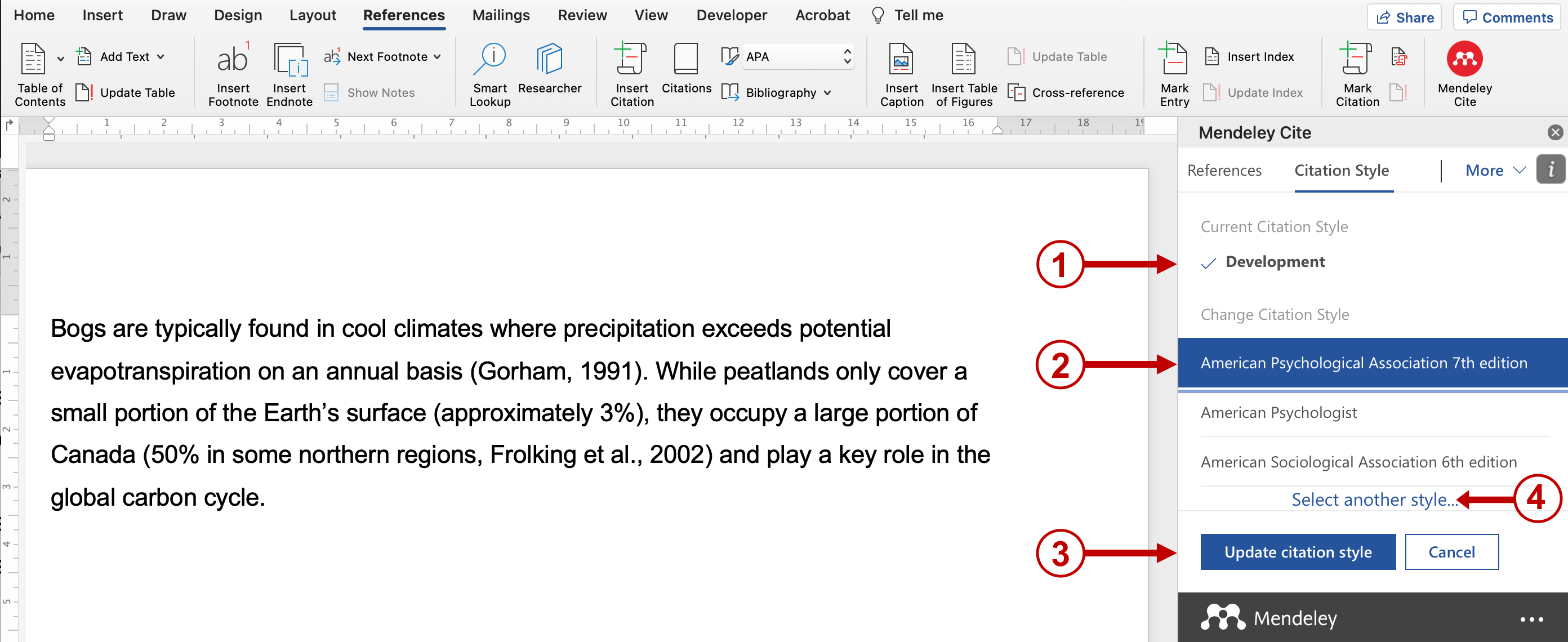The height and width of the screenshot is (642, 1568).
Task: Open the Citations pane icon
Action: coord(686,59)
